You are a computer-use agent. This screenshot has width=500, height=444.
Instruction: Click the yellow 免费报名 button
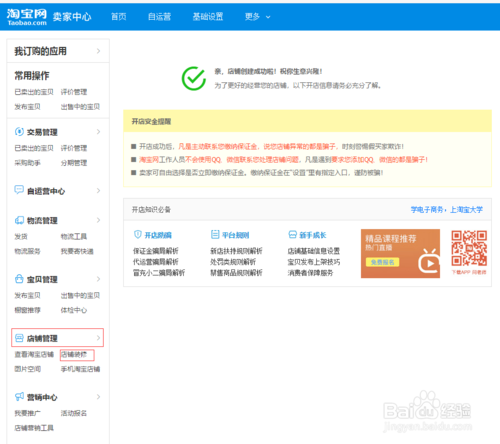[382, 262]
